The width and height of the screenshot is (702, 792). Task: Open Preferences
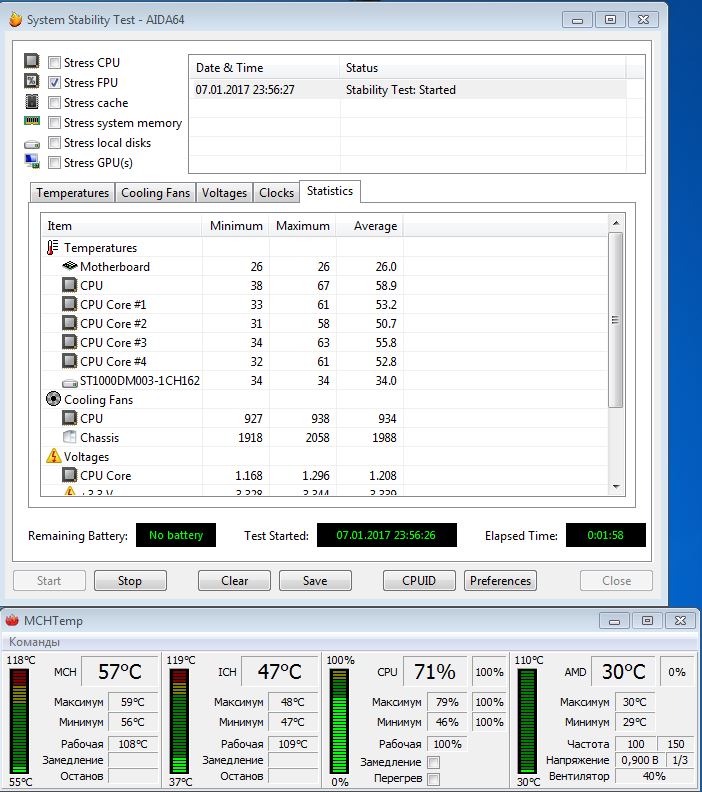click(500, 581)
